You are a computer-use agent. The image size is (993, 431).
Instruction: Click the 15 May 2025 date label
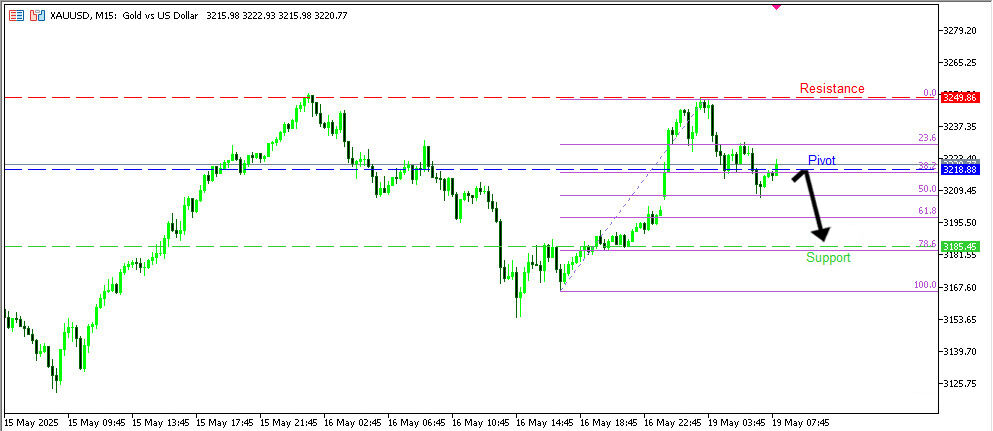(33, 422)
